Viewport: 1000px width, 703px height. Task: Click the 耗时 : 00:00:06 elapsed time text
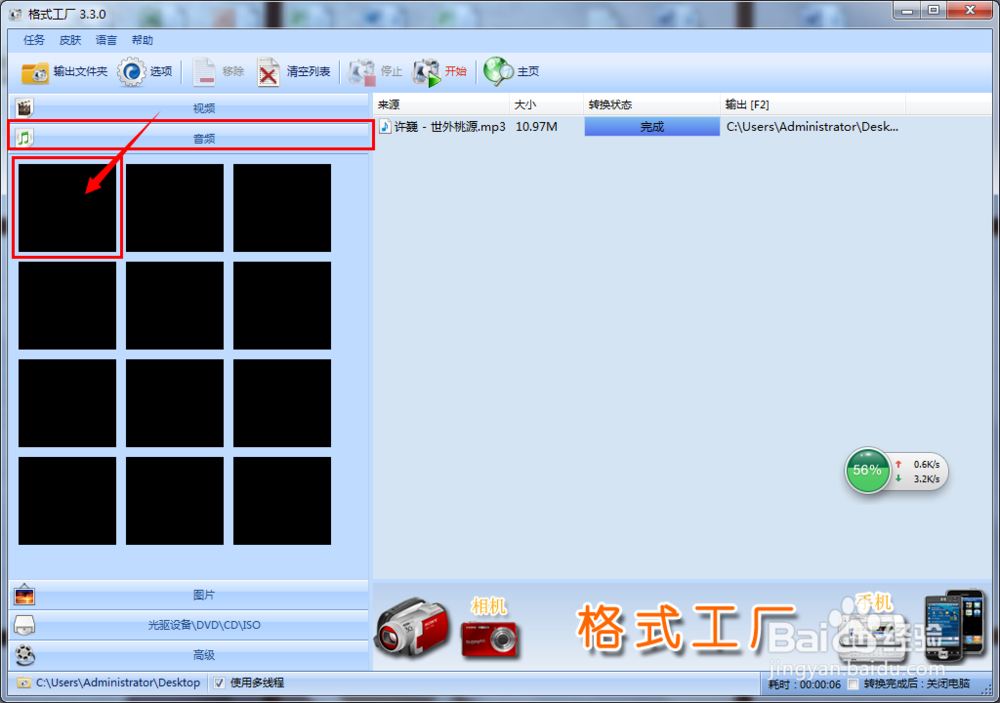coord(804,684)
